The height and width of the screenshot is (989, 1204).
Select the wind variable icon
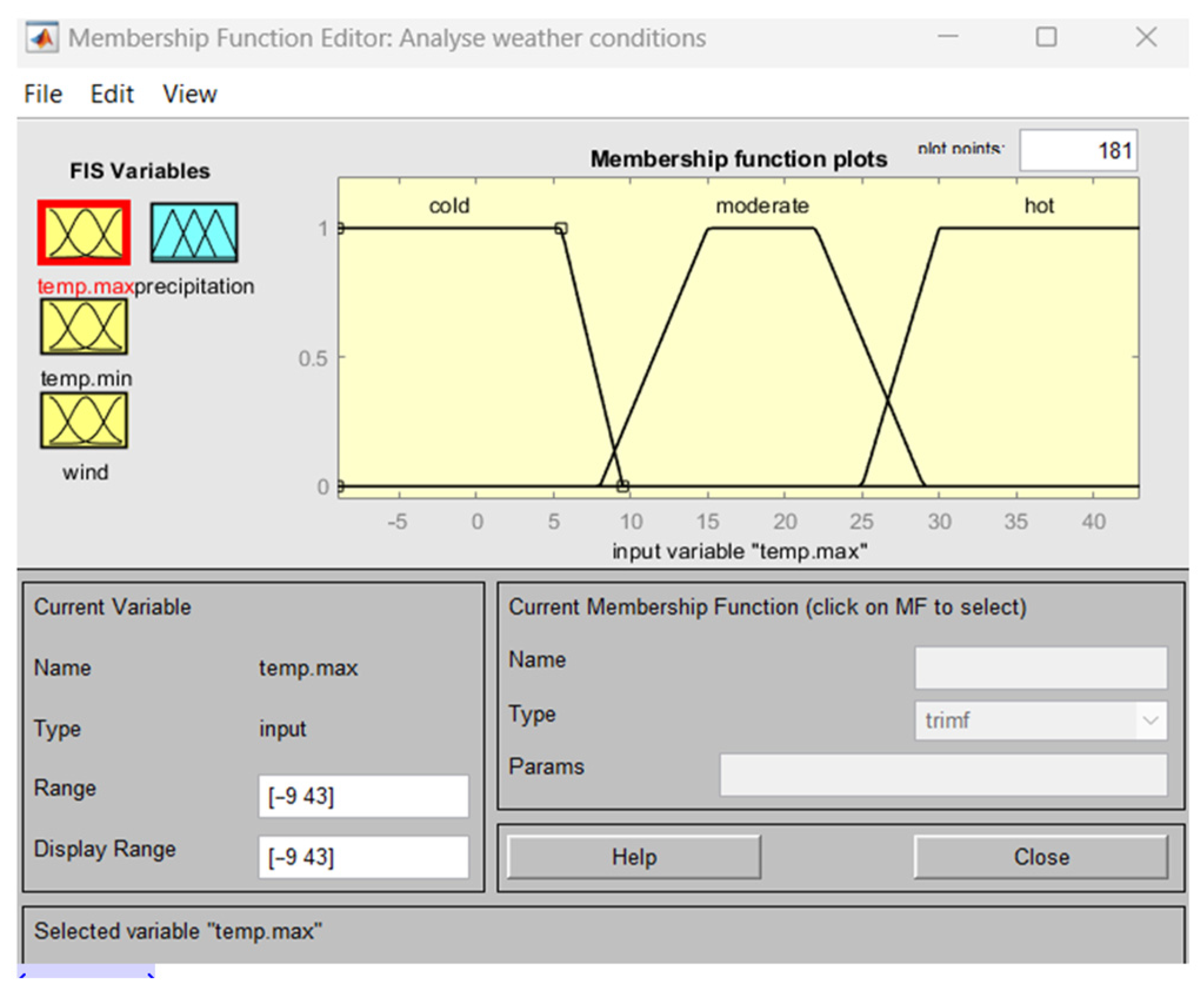coord(84,421)
